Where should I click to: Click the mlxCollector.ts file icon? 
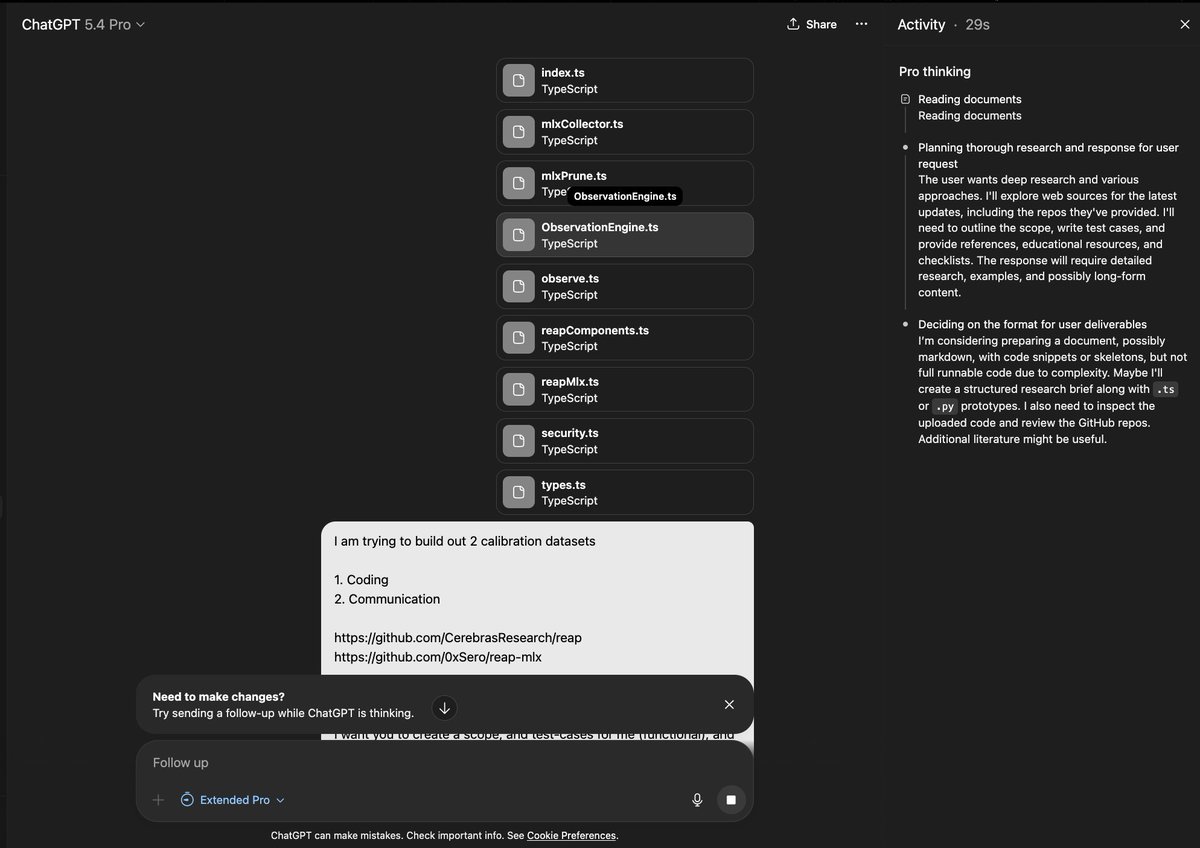pos(518,132)
